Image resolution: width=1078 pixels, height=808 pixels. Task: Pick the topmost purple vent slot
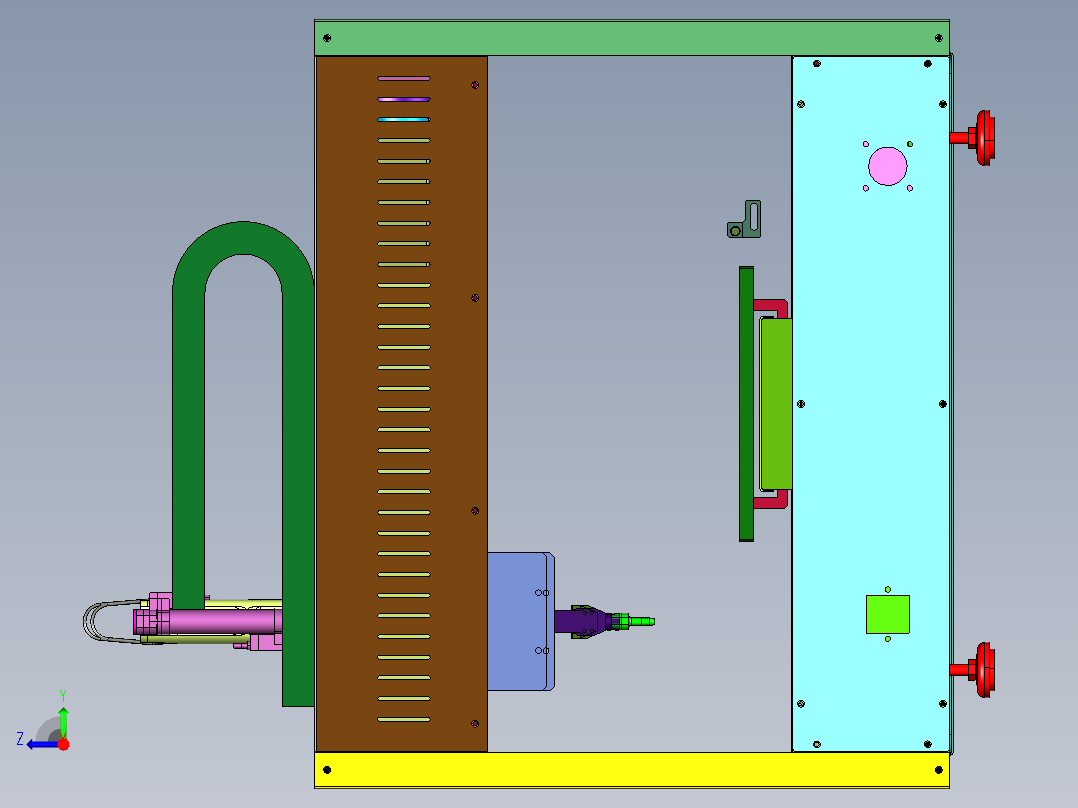pyautogui.click(x=404, y=78)
